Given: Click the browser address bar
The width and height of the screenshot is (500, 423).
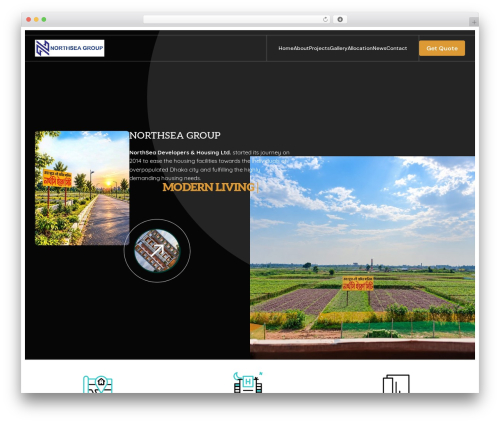Looking at the screenshot, I should [237, 19].
